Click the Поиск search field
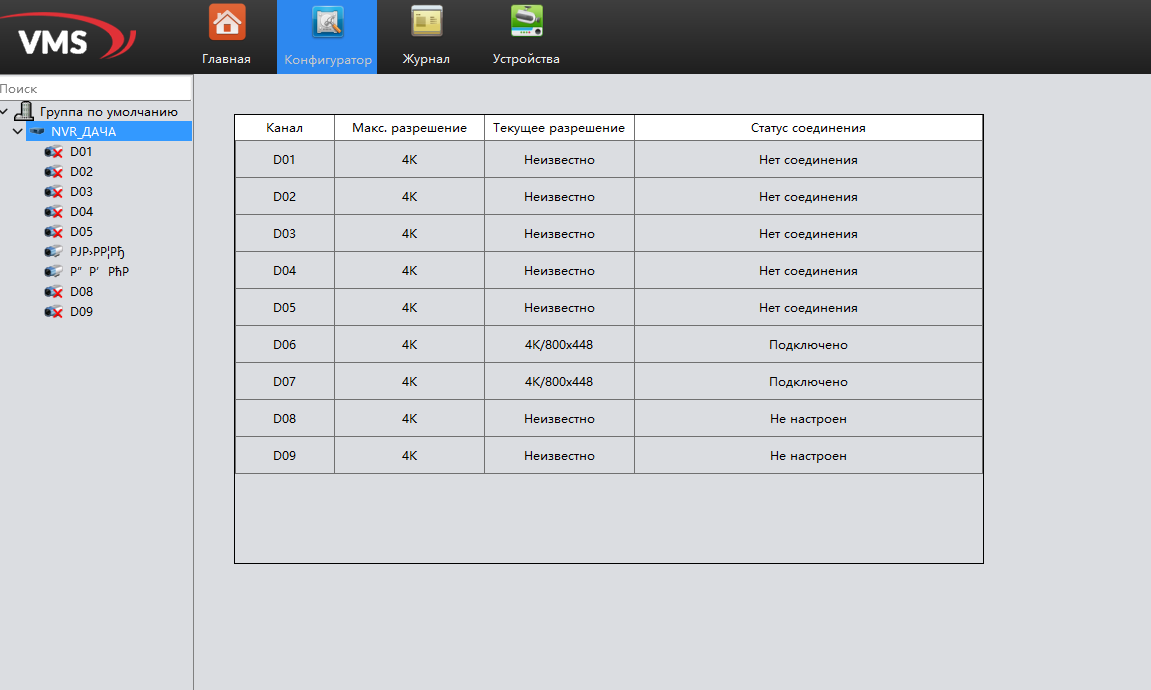Image resolution: width=1151 pixels, height=690 pixels. 95,89
